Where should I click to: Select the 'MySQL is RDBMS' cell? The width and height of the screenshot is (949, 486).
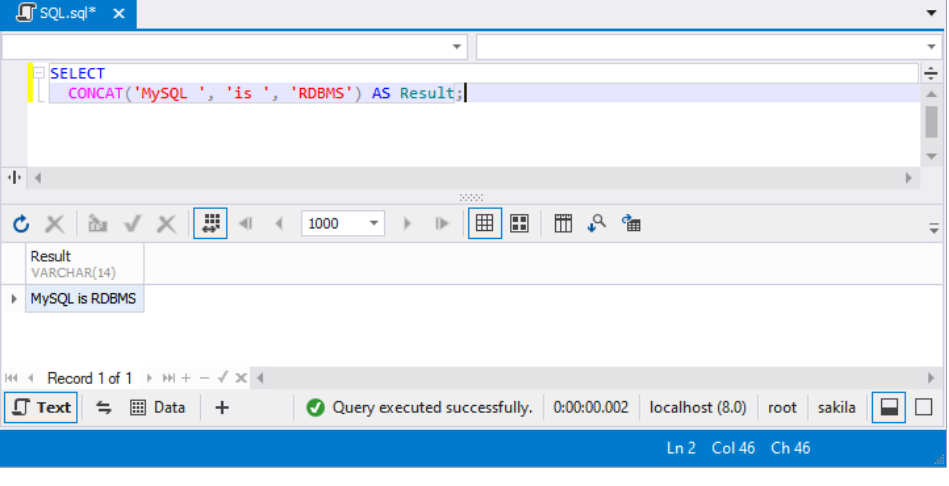(x=85, y=298)
